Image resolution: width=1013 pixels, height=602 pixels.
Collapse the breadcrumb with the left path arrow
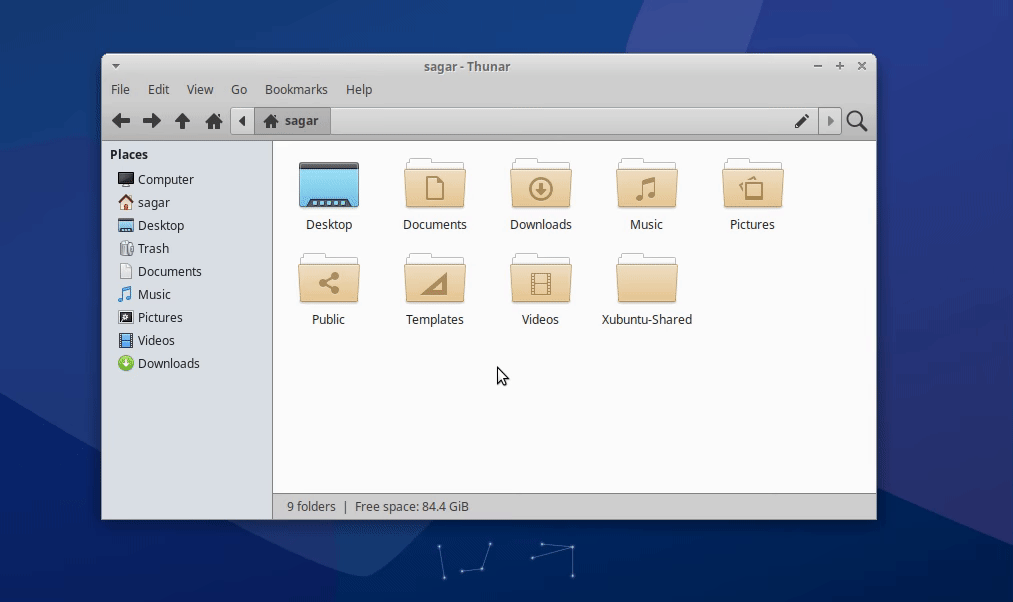click(x=242, y=120)
